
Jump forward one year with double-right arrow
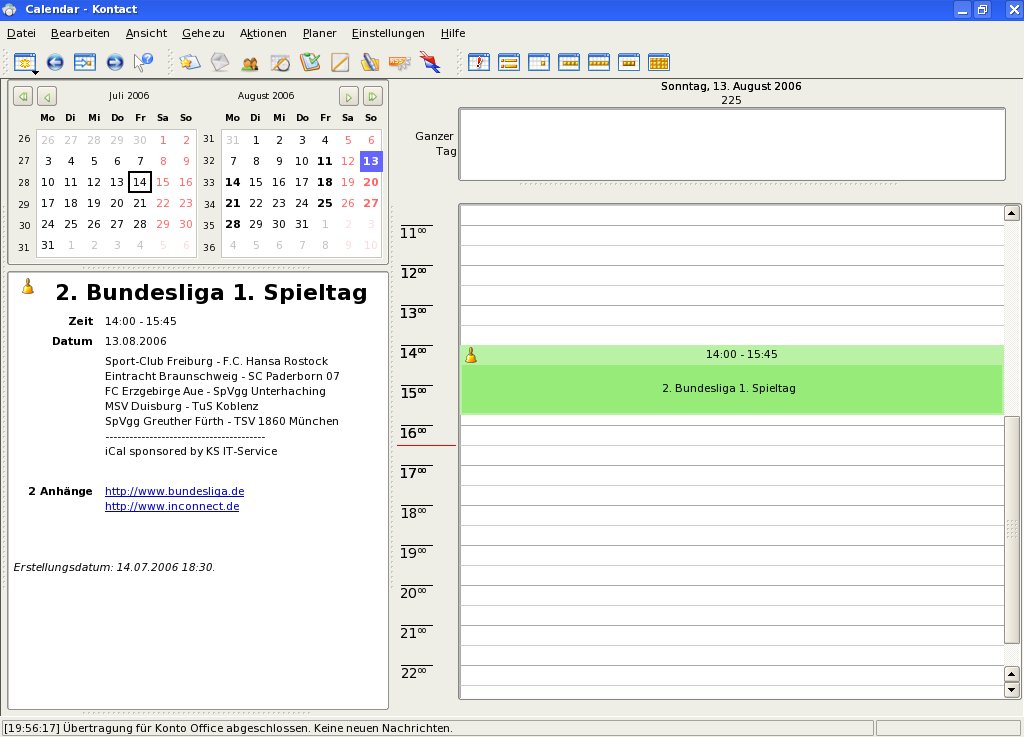(373, 97)
